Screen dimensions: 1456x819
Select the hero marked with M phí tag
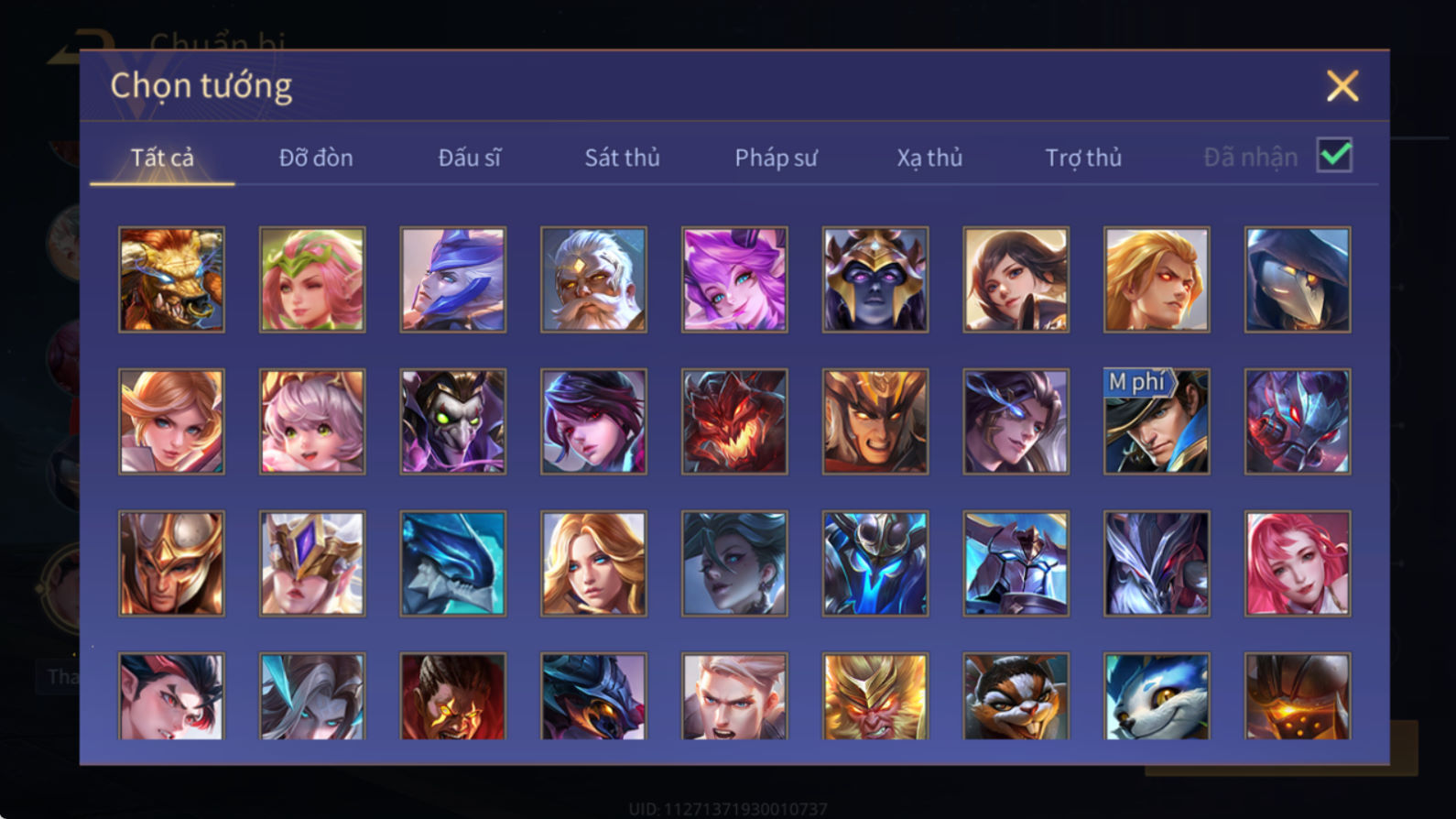point(1157,421)
